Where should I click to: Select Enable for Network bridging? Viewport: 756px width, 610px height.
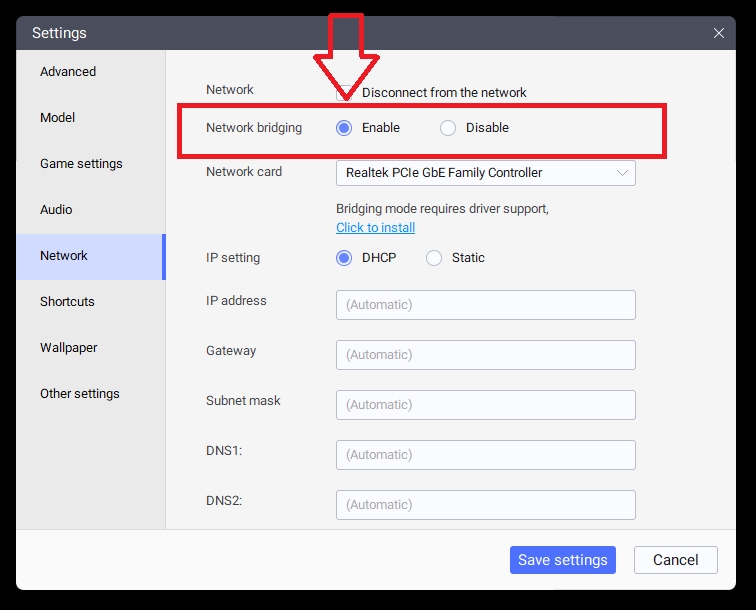point(345,128)
